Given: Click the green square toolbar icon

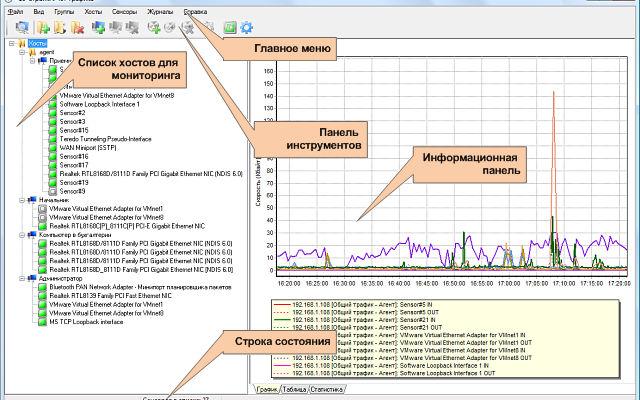Looking at the screenshot, I should 230,26.
